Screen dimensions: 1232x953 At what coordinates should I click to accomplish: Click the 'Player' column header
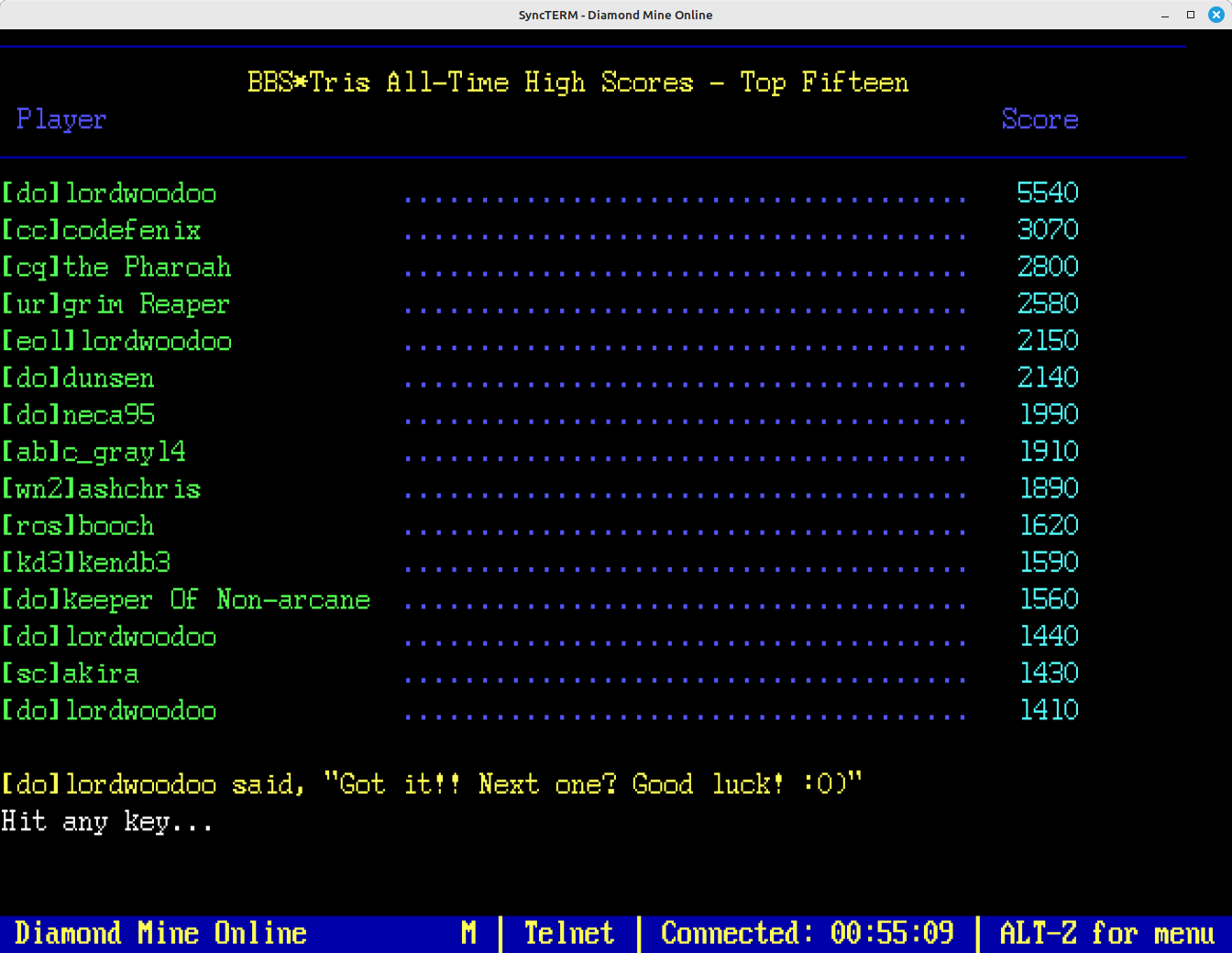[61, 120]
